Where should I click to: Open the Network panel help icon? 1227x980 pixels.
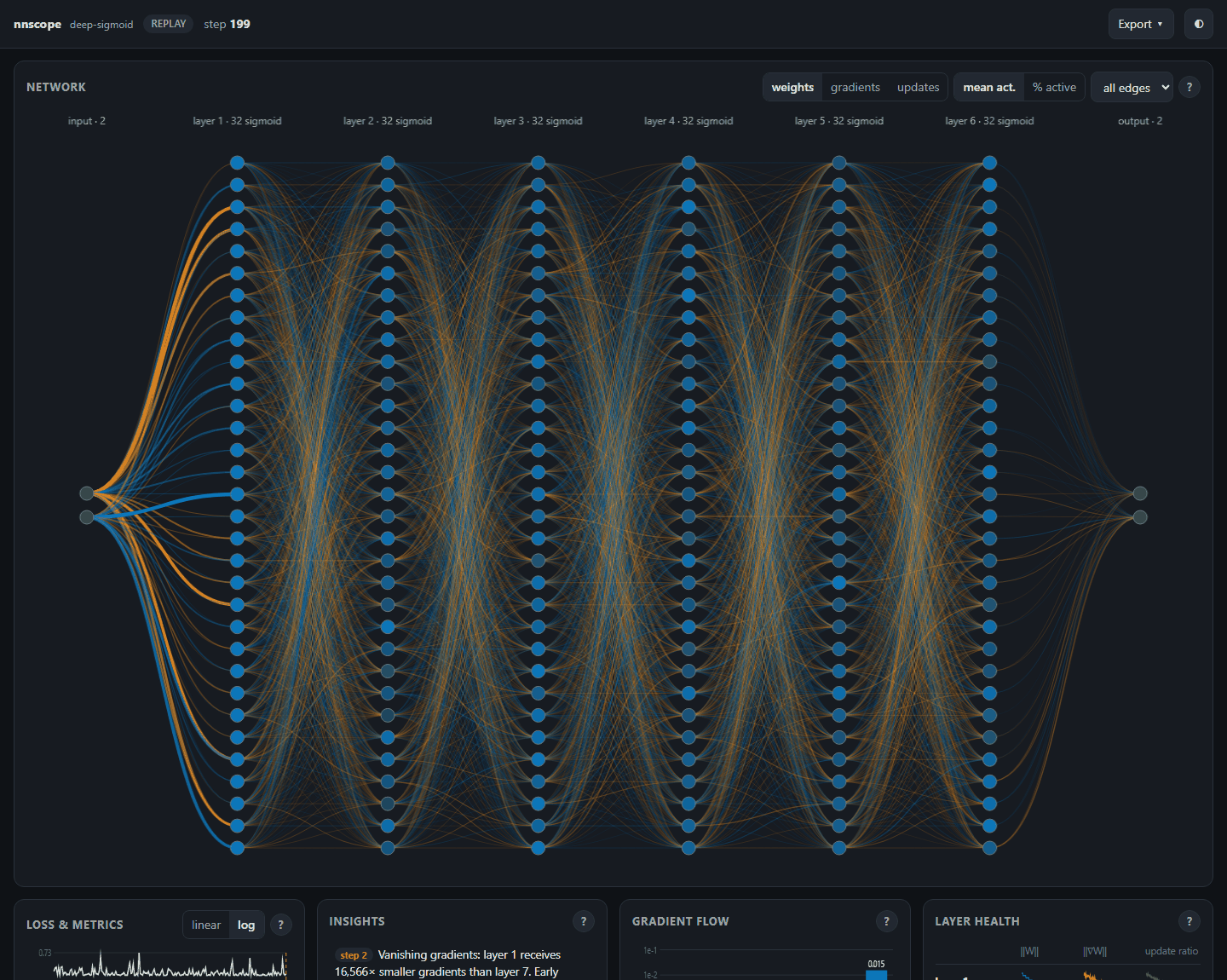pos(1190,87)
